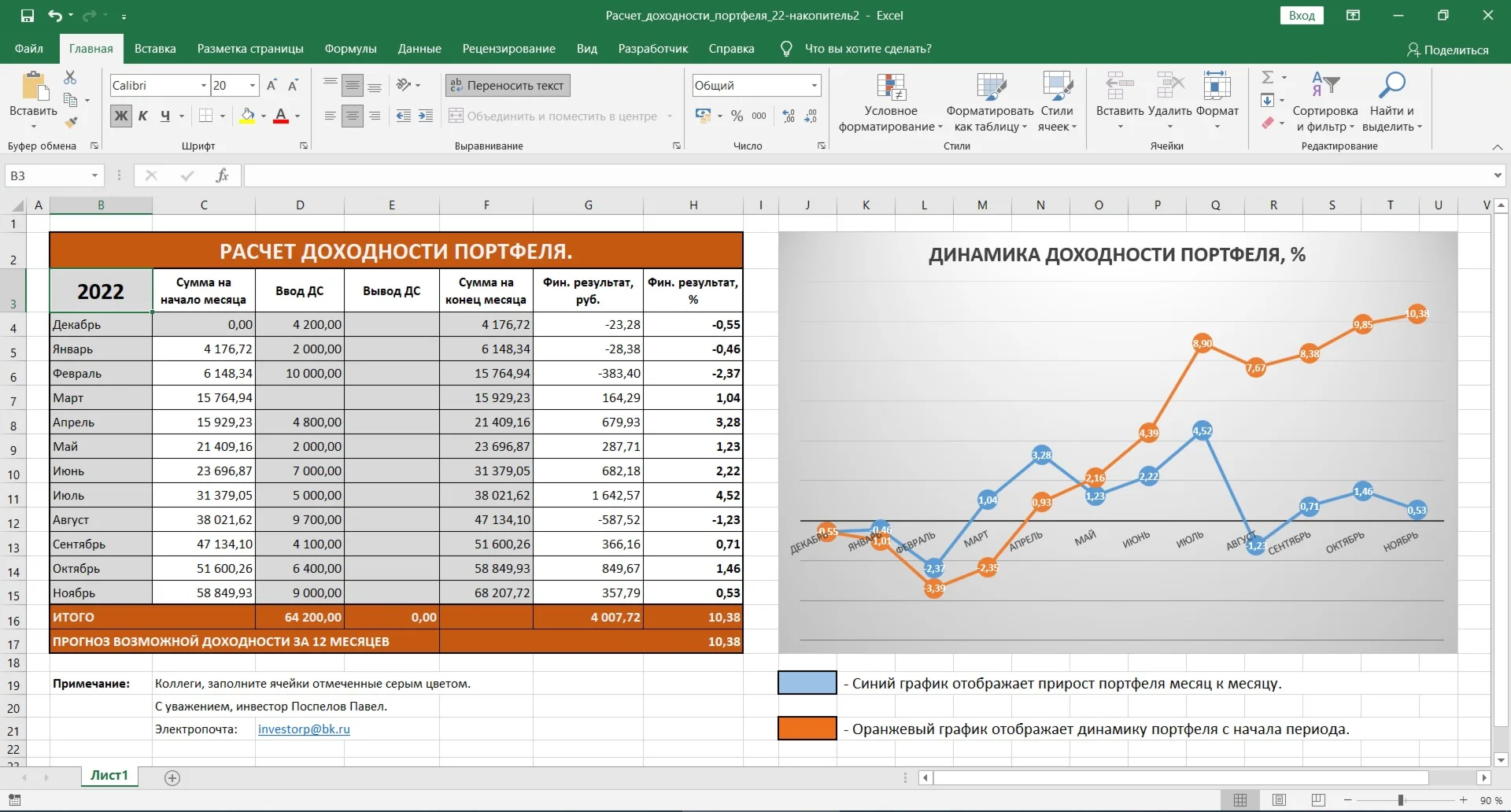Click the Increase Decimal icon
Image resolution: width=1511 pixels, height=812 pixels.
point(789,116)
